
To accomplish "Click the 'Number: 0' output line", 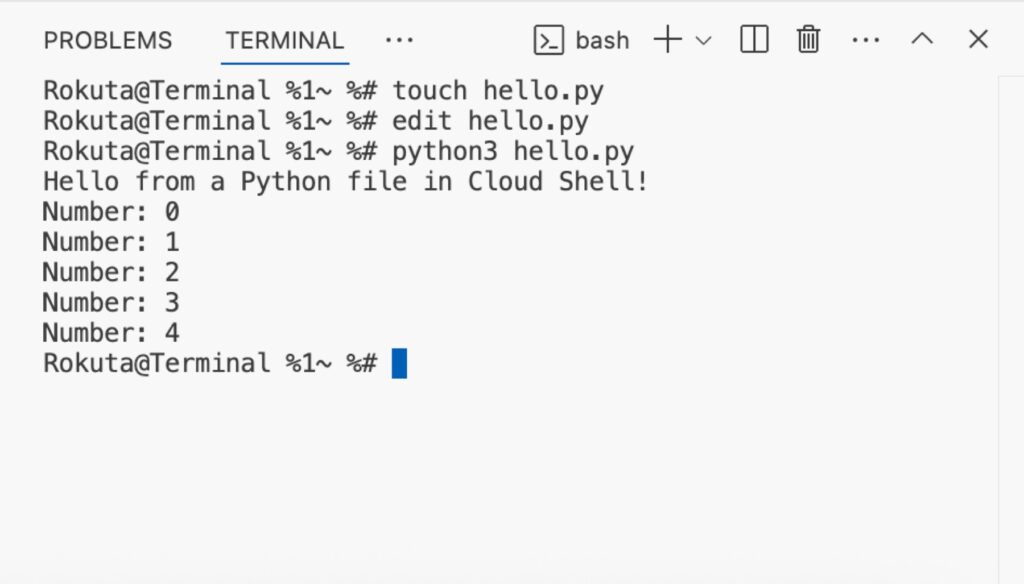I will pos(111,212).
